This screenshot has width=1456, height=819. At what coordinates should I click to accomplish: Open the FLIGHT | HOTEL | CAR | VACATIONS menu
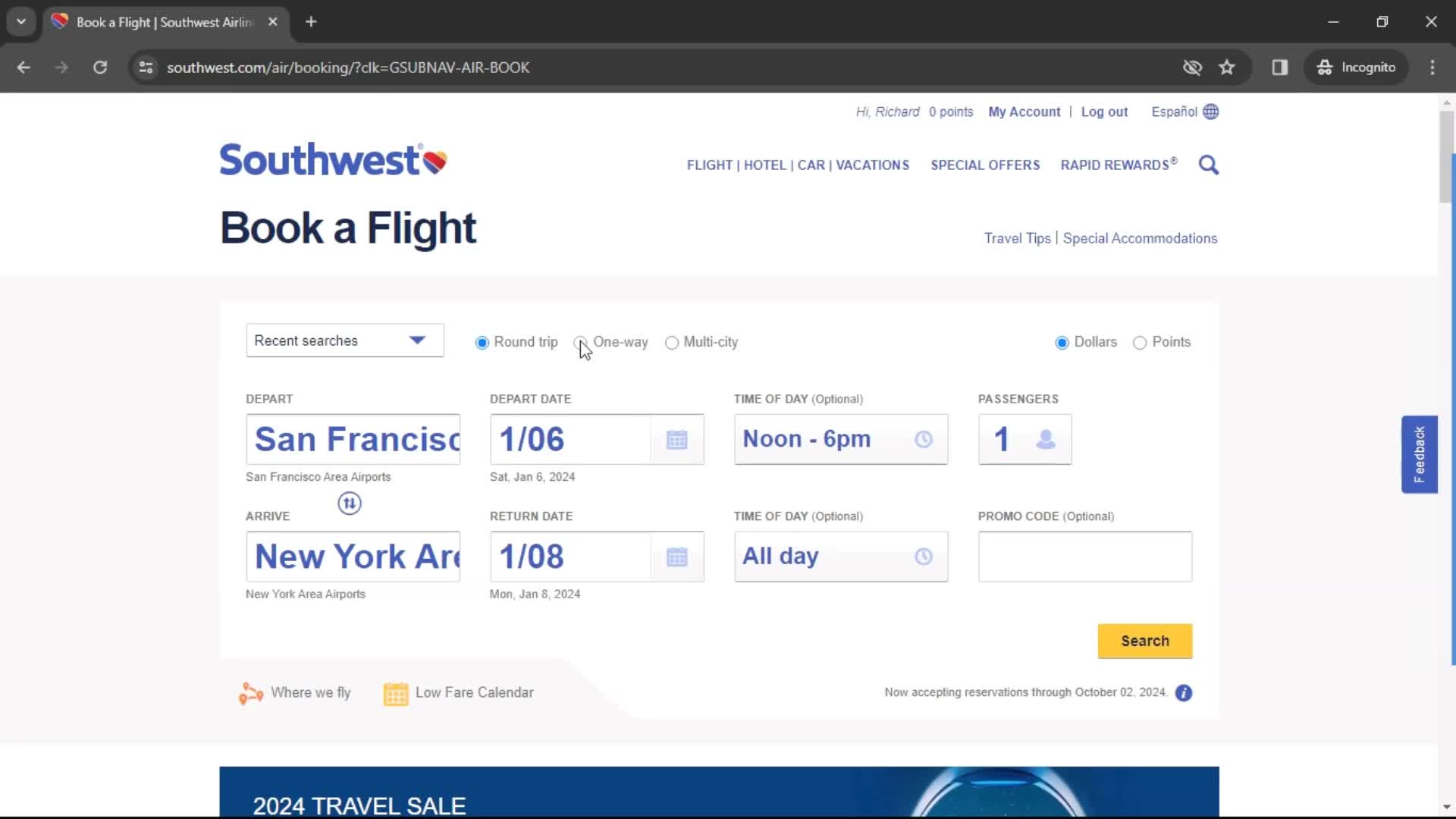[x=798, y=164]
